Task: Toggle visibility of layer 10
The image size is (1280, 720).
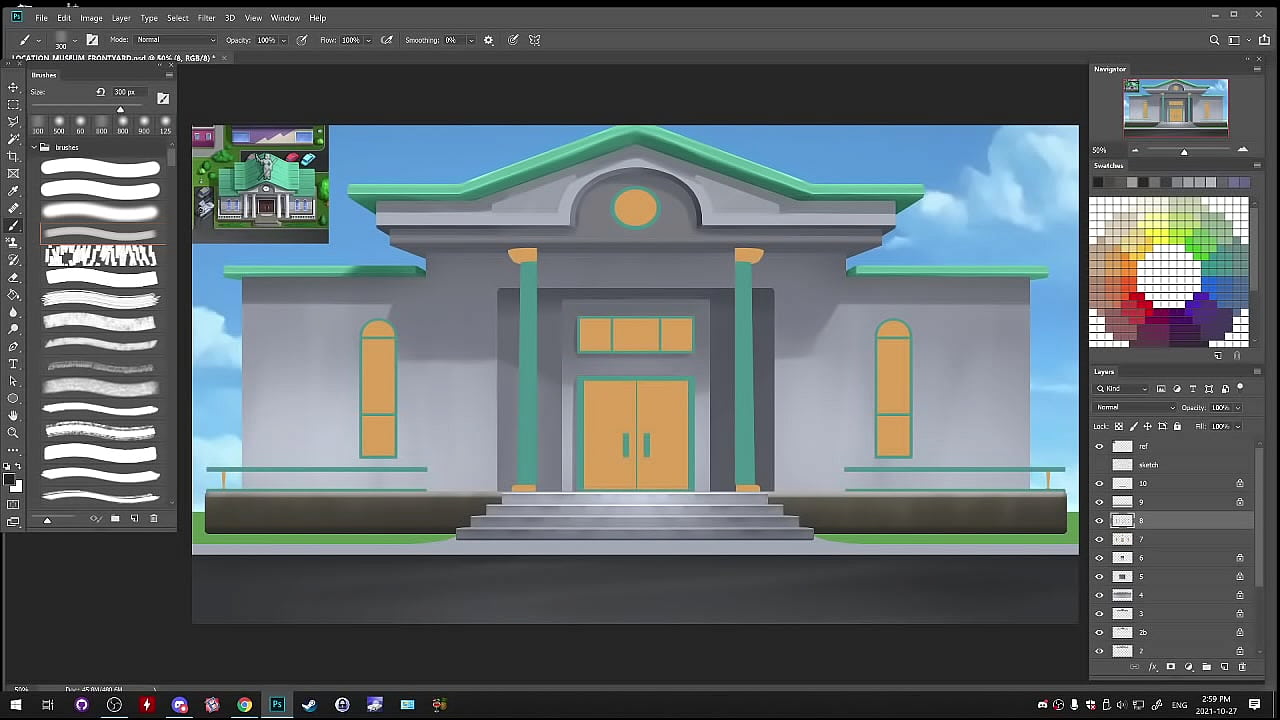Action: click(1099, 484)
